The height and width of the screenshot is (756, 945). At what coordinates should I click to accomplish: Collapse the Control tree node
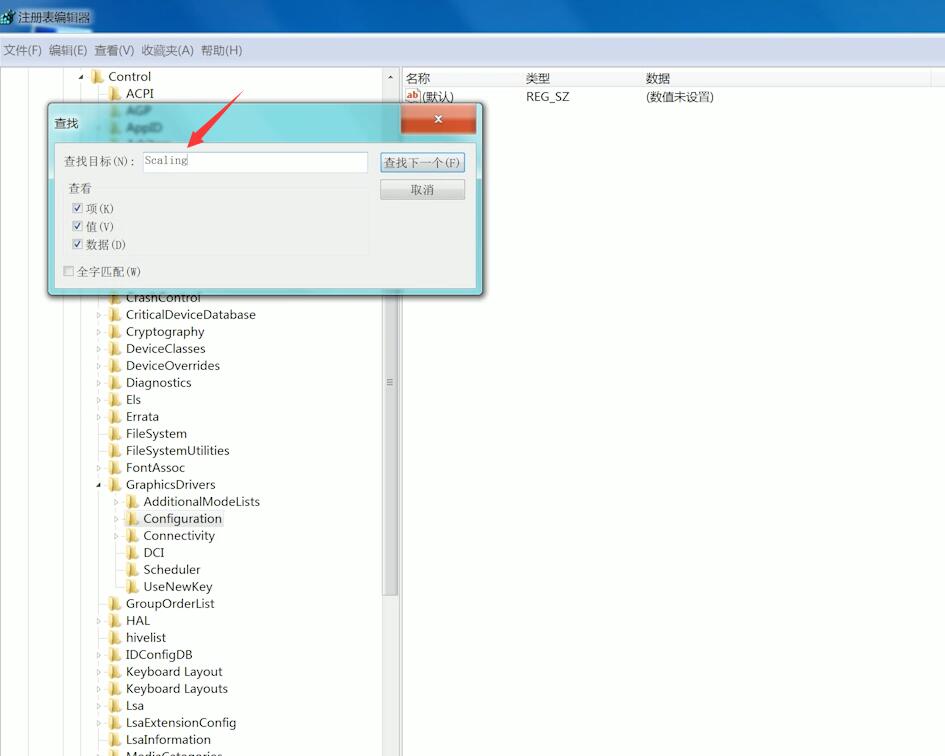click(x=81, y=77)
